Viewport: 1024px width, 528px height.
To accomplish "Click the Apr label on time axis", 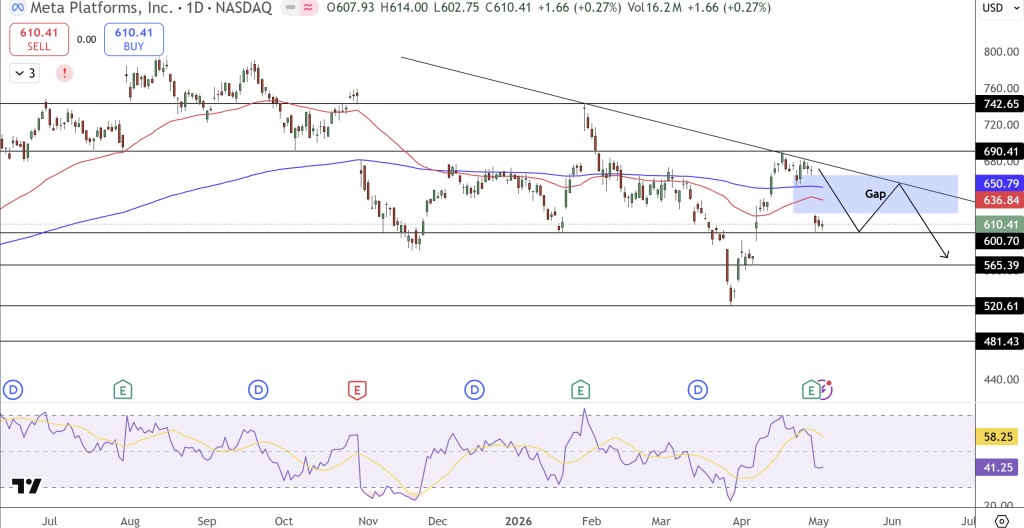I will tap(741, 521).
